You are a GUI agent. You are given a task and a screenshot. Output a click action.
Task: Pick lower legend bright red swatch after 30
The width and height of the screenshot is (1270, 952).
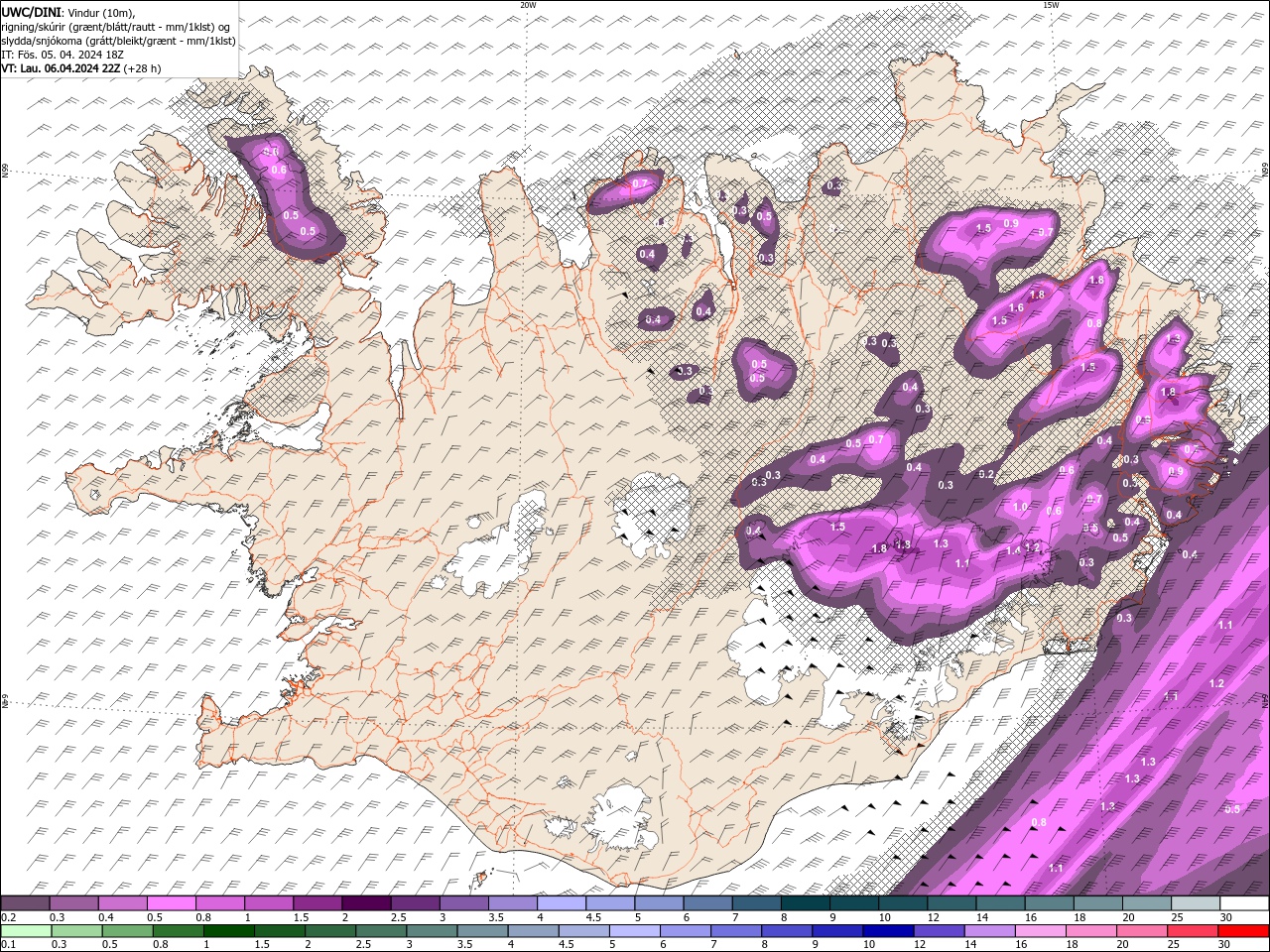(1244, 931)
